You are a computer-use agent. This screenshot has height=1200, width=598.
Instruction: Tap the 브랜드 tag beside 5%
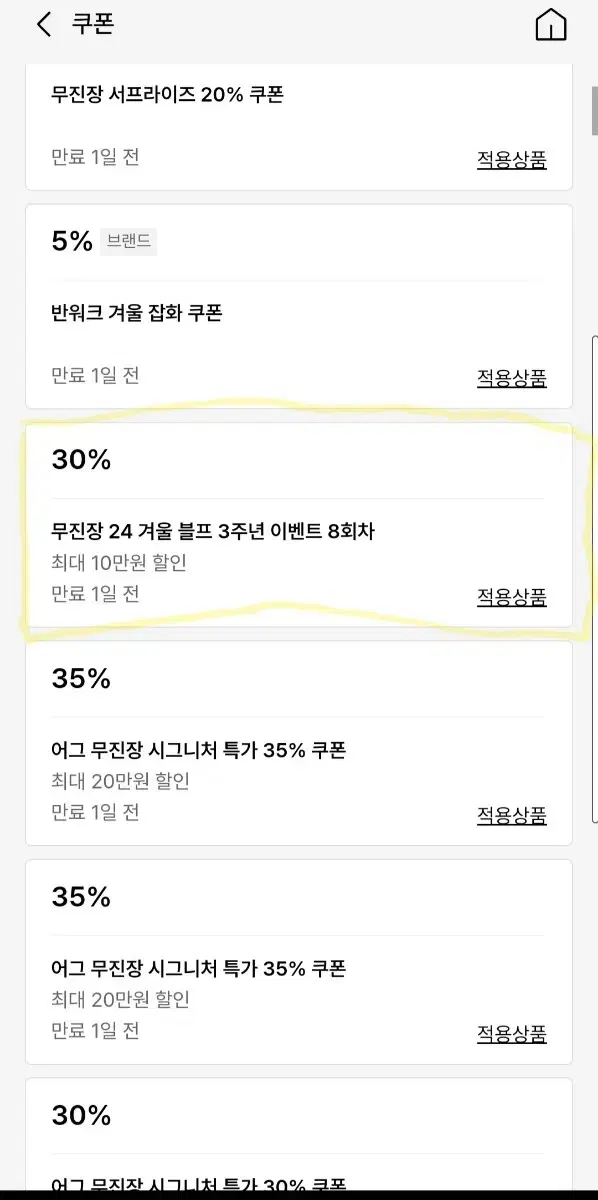128,241
